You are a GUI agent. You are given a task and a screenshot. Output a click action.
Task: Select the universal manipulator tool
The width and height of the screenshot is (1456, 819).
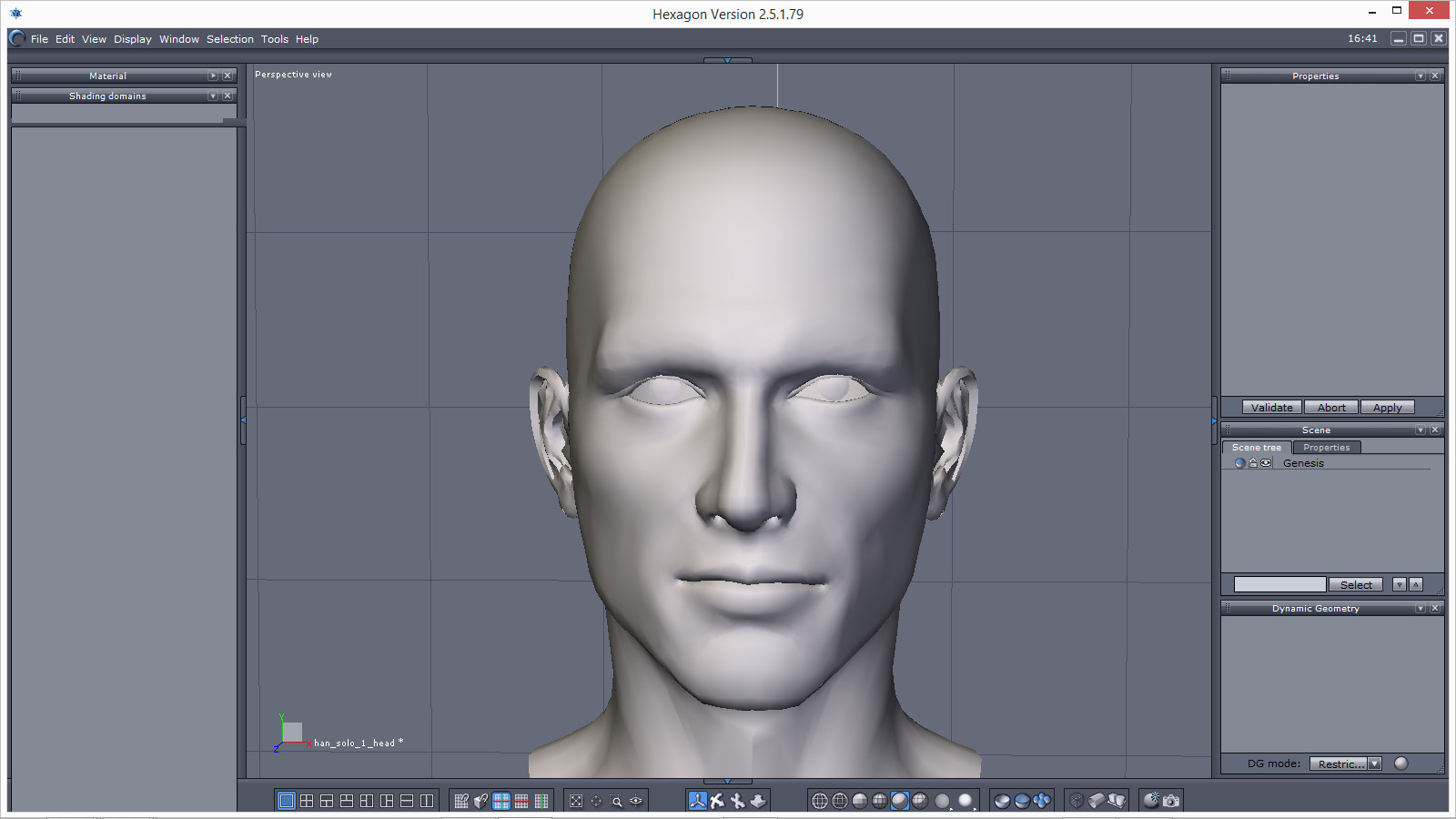pyautogui.click(x=698, y=801)
